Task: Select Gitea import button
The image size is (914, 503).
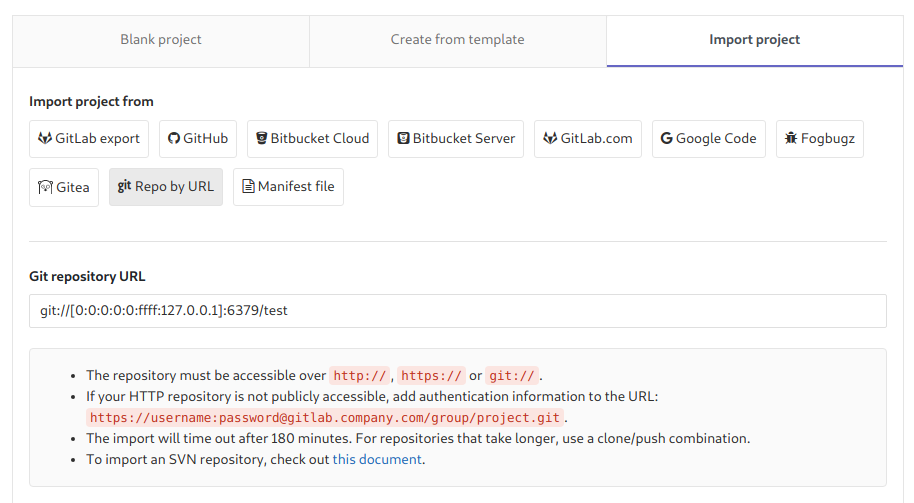Action: [x=64, y=187]
